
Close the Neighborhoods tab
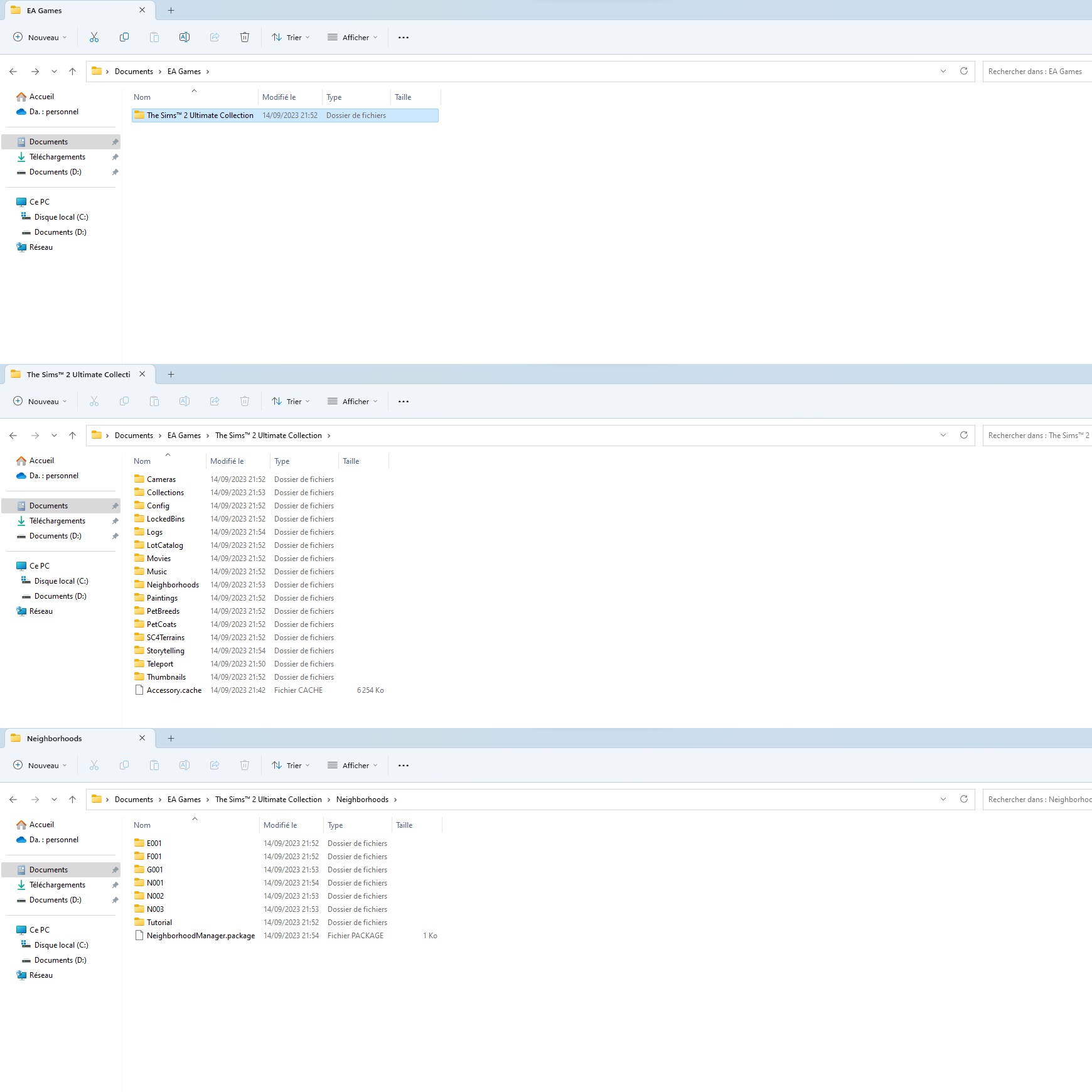[x=142, y=738]
